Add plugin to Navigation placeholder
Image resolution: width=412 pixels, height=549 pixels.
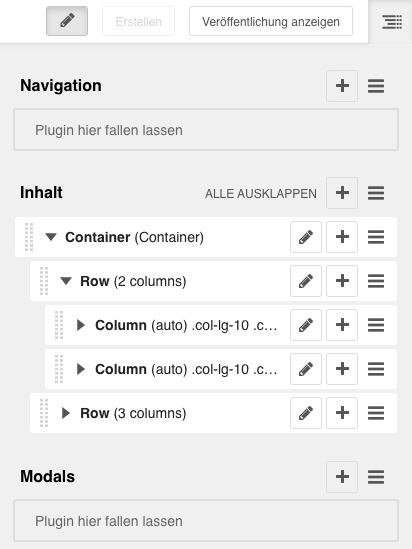(x=342, y=86)
